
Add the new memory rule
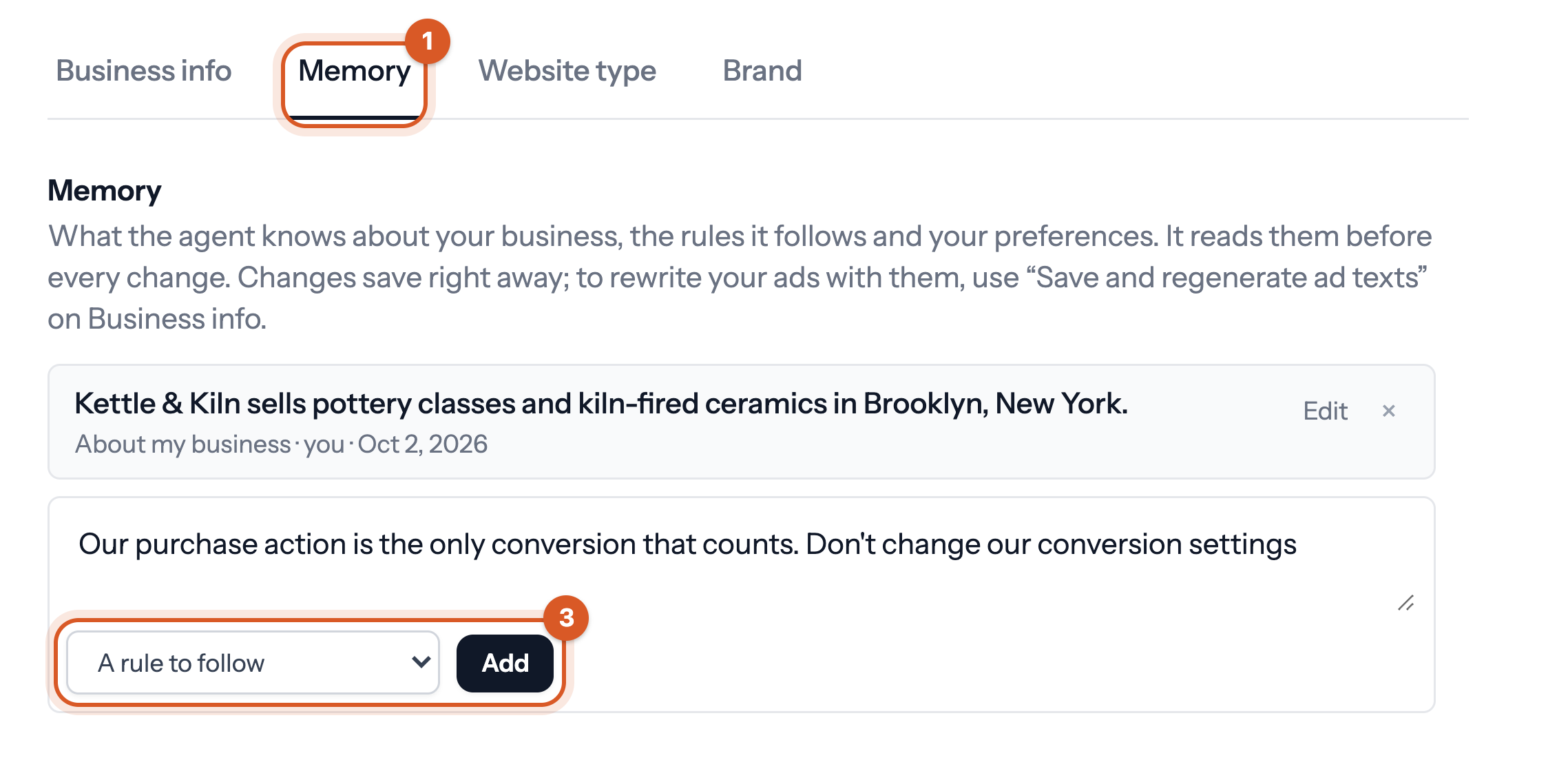(x=505, y=663)
